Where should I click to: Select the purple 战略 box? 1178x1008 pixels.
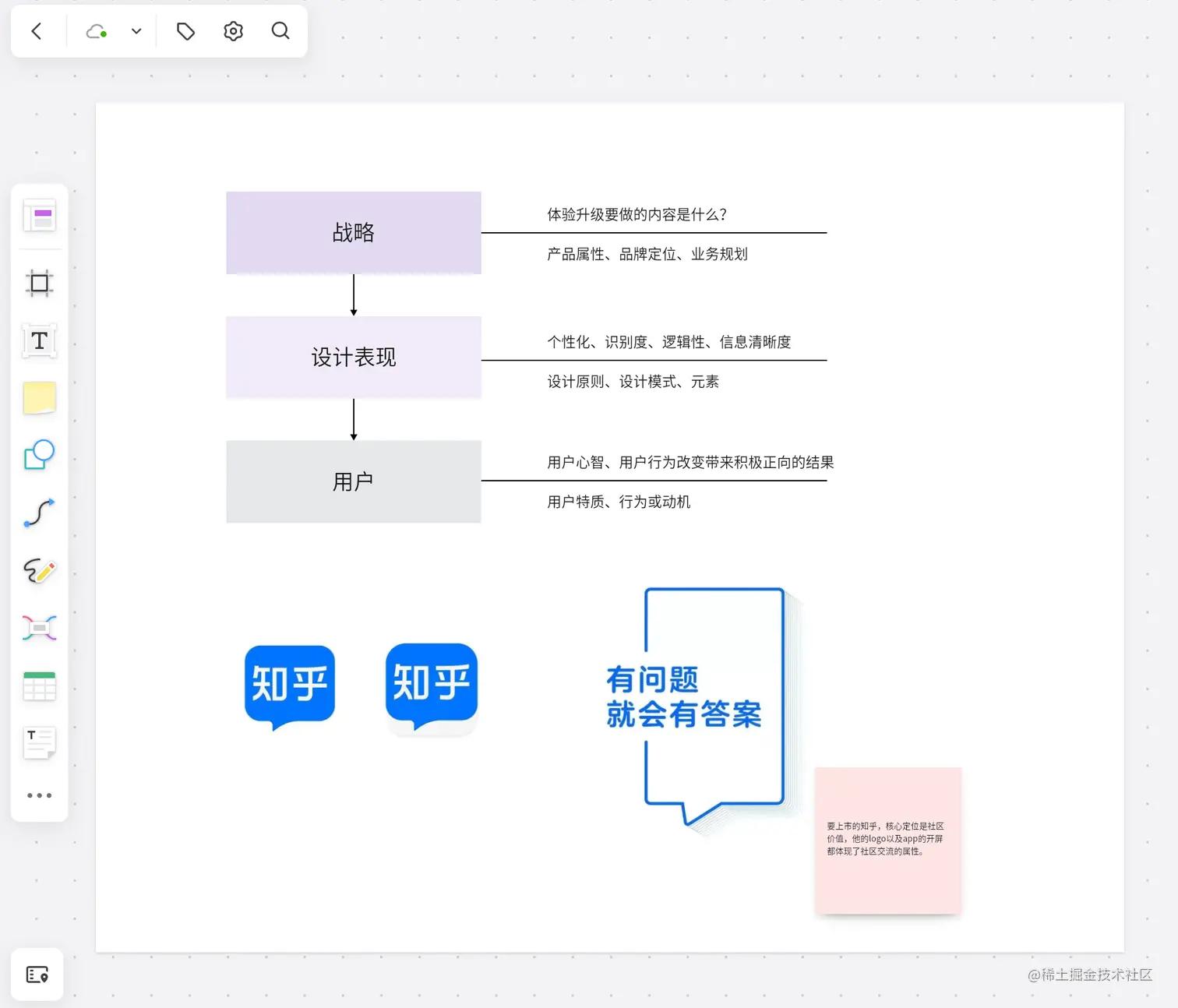(354, 233)
